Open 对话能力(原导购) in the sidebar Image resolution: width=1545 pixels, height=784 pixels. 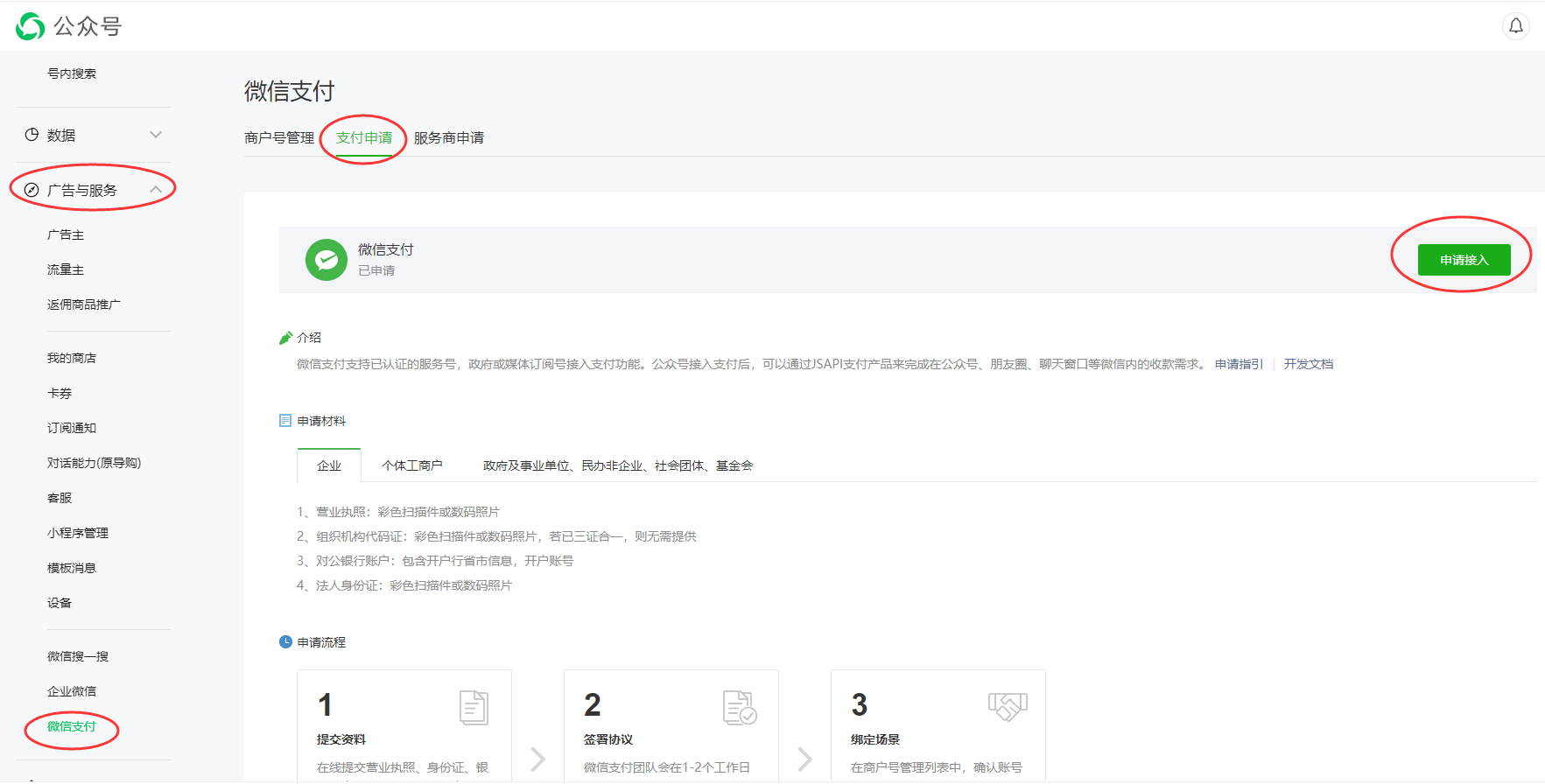coord(94,463)
